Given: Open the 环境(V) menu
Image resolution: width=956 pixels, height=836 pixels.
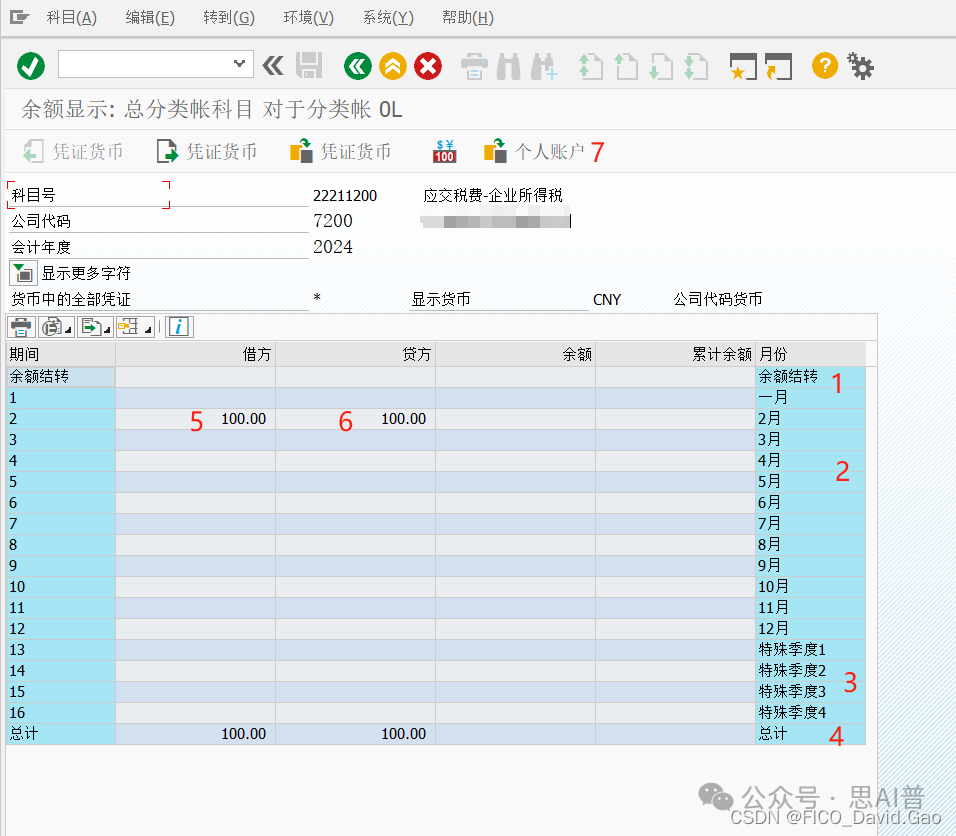Looking at the screenshot, I should [x=307, y=17].
